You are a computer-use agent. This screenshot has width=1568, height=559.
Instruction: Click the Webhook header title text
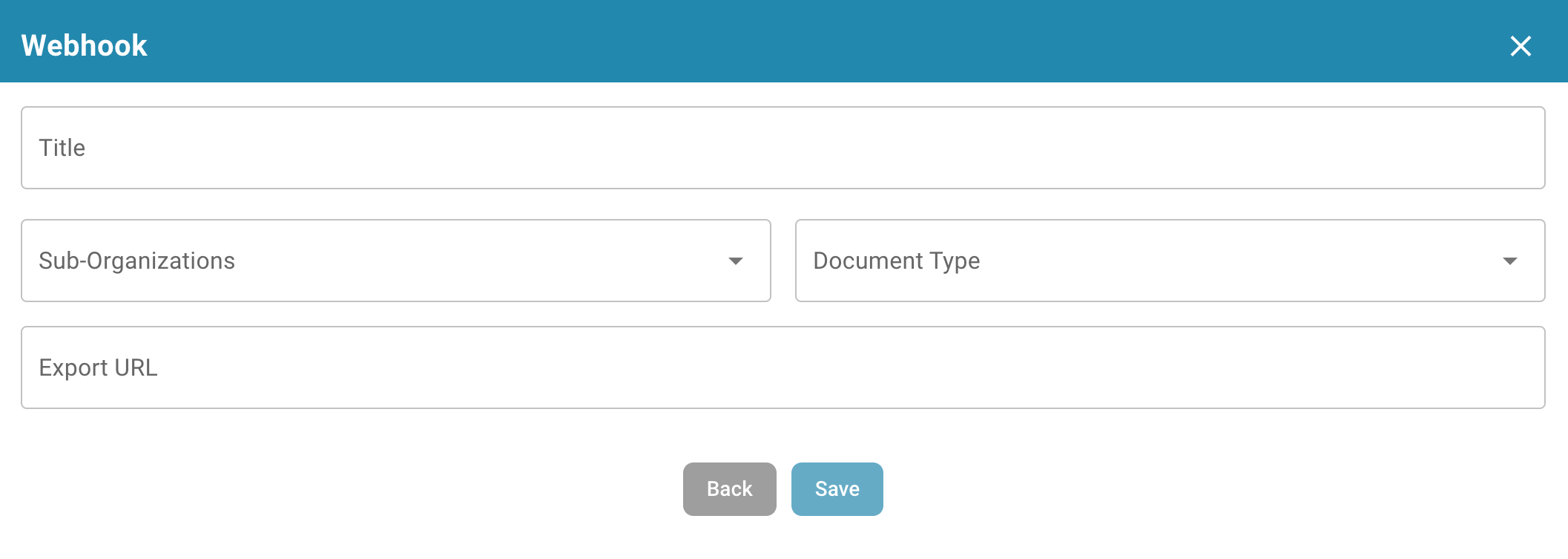point(85,46)
